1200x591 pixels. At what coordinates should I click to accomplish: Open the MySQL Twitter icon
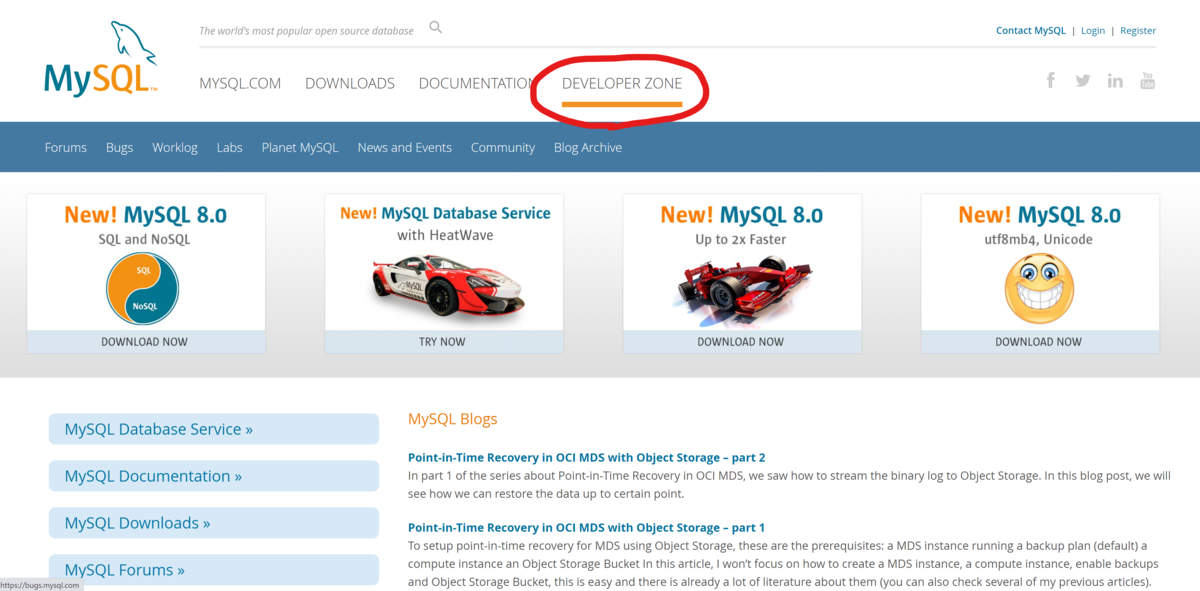click(1083, 81)
